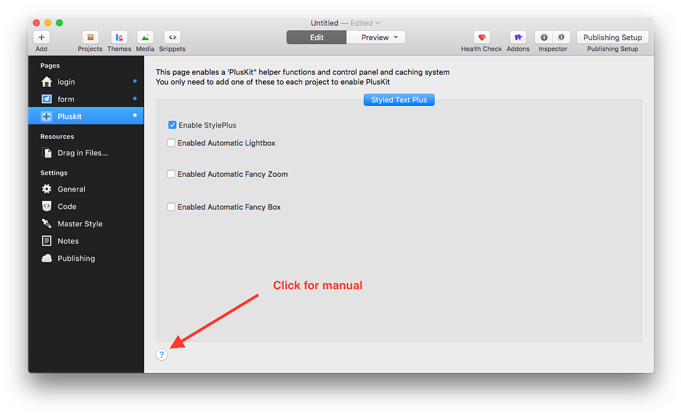Select the form page icon
Screen dimensions: 681x416
pyautogui.click(x=46, y=99)
